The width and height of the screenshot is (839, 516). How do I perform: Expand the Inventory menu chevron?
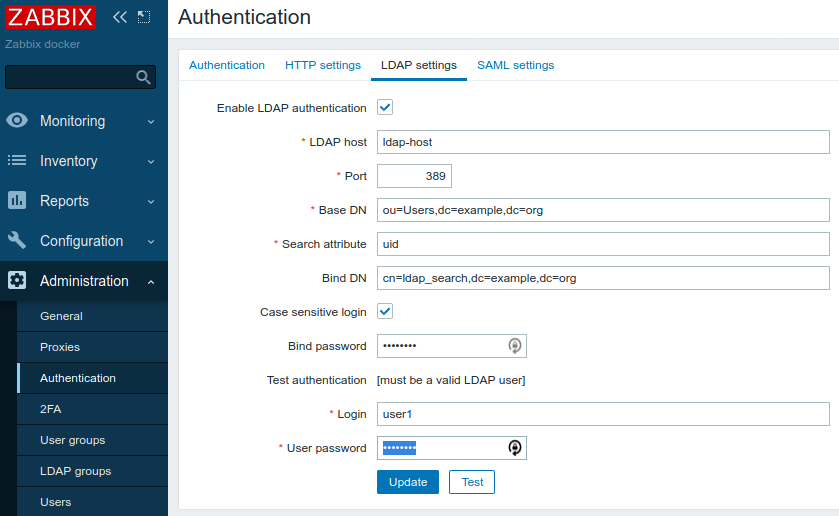coord(151,162)
